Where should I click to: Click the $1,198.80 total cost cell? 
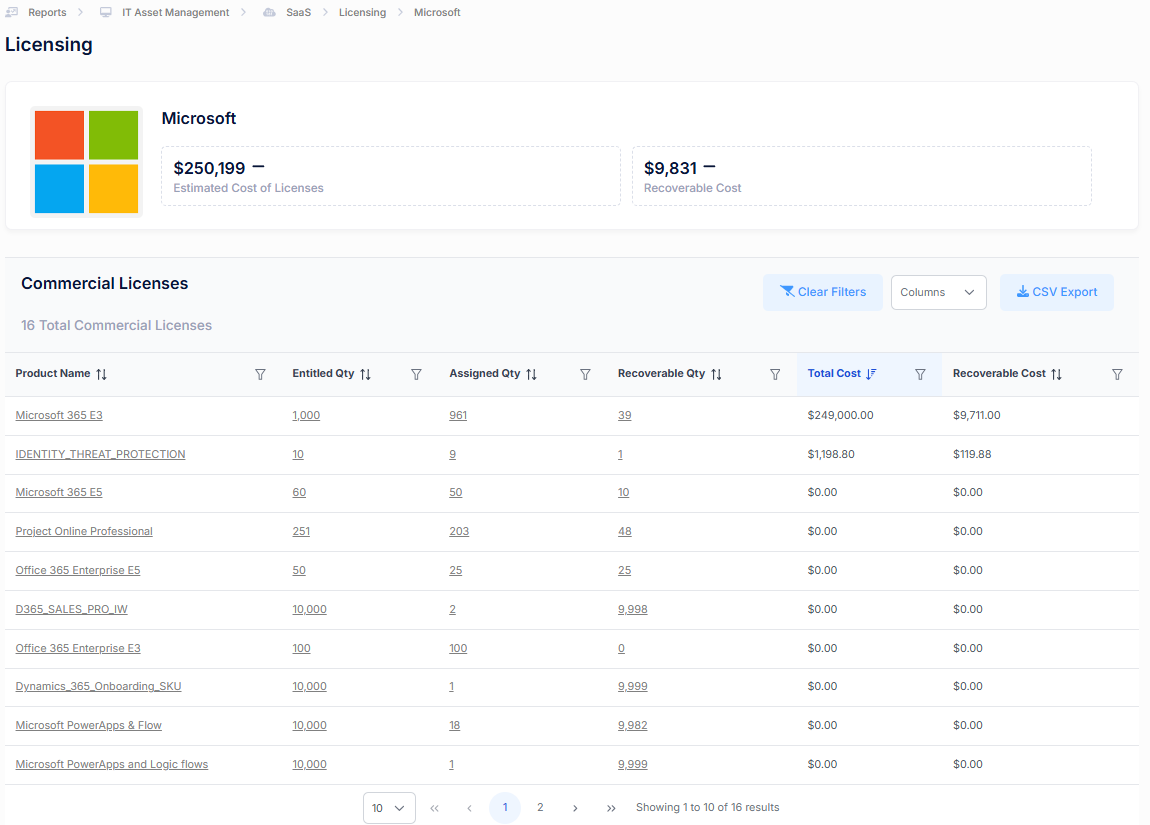(x=830, y=454)
